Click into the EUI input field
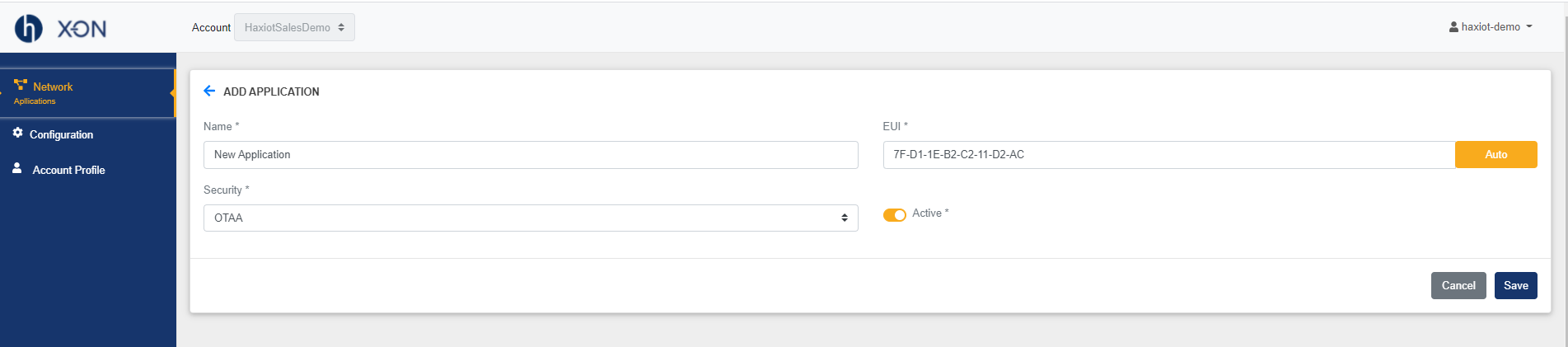 point(1168,155)
